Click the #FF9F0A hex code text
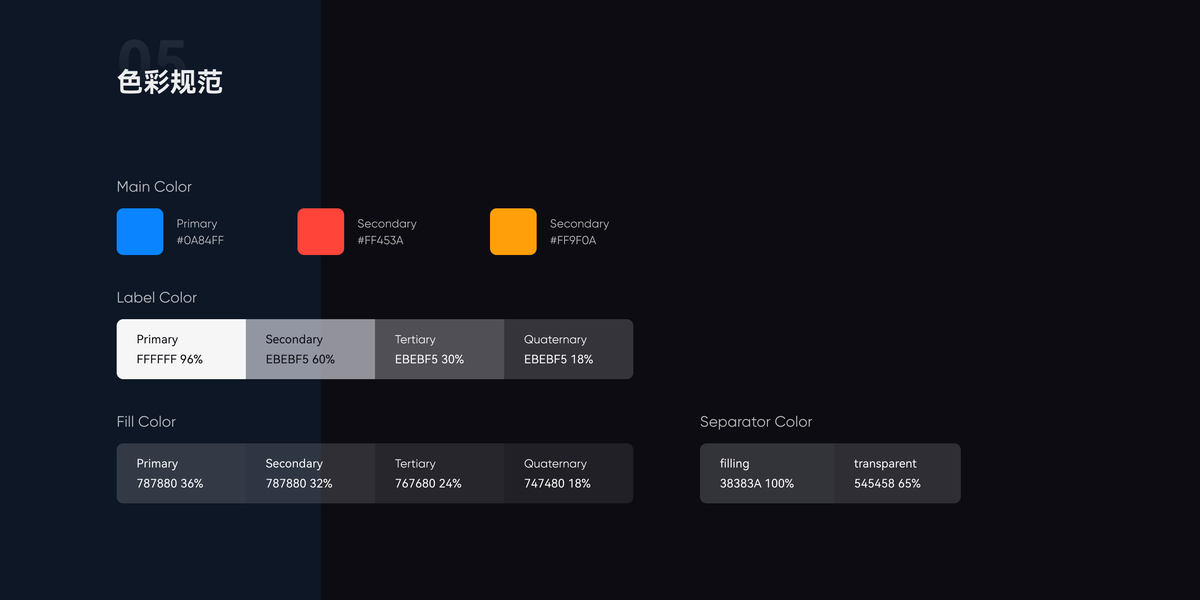This screenshot has width=1200, height=600. (x=573, y=240)
